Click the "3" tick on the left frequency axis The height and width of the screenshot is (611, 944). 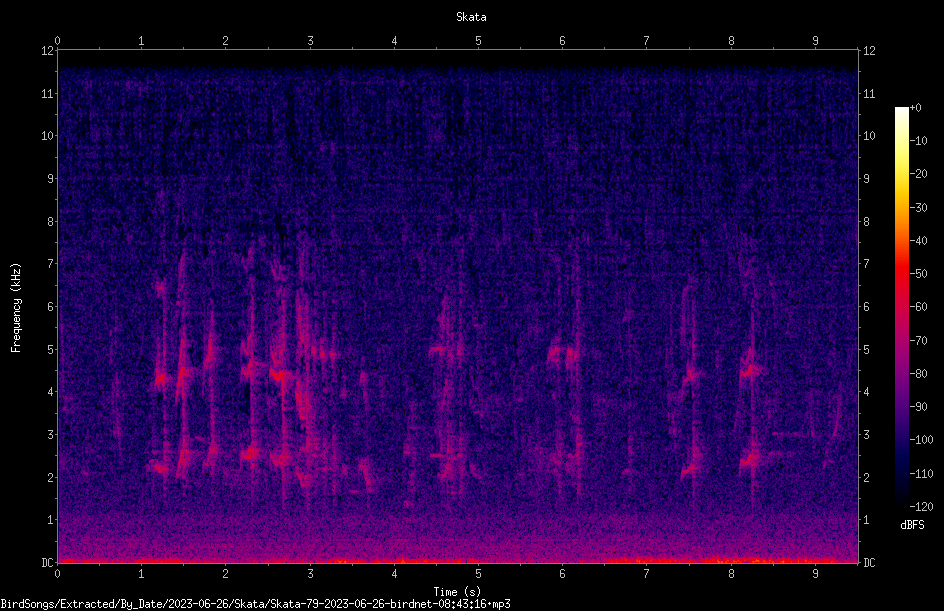click(x=51, y=435)
